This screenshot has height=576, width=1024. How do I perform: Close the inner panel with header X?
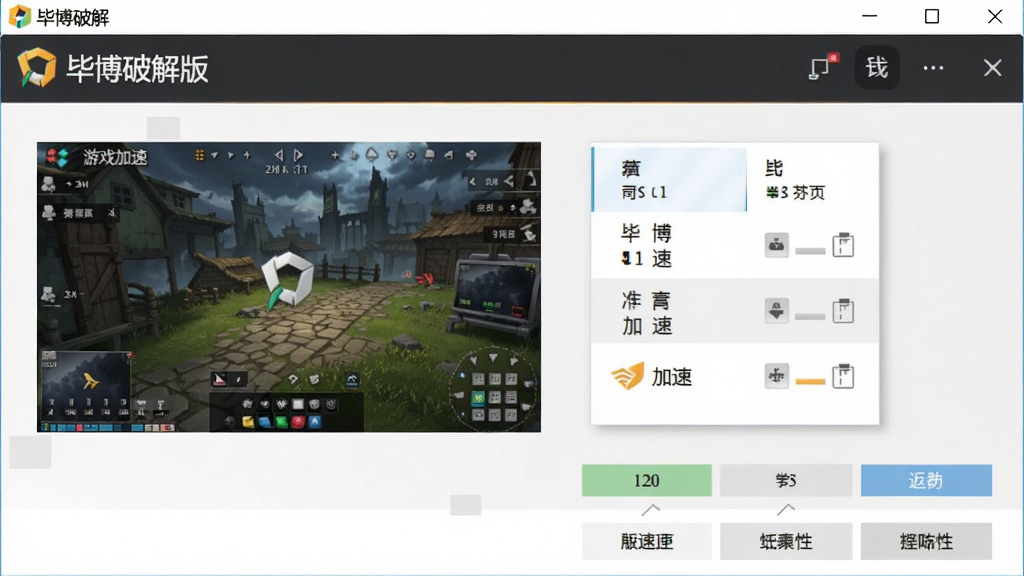[992, 67]
